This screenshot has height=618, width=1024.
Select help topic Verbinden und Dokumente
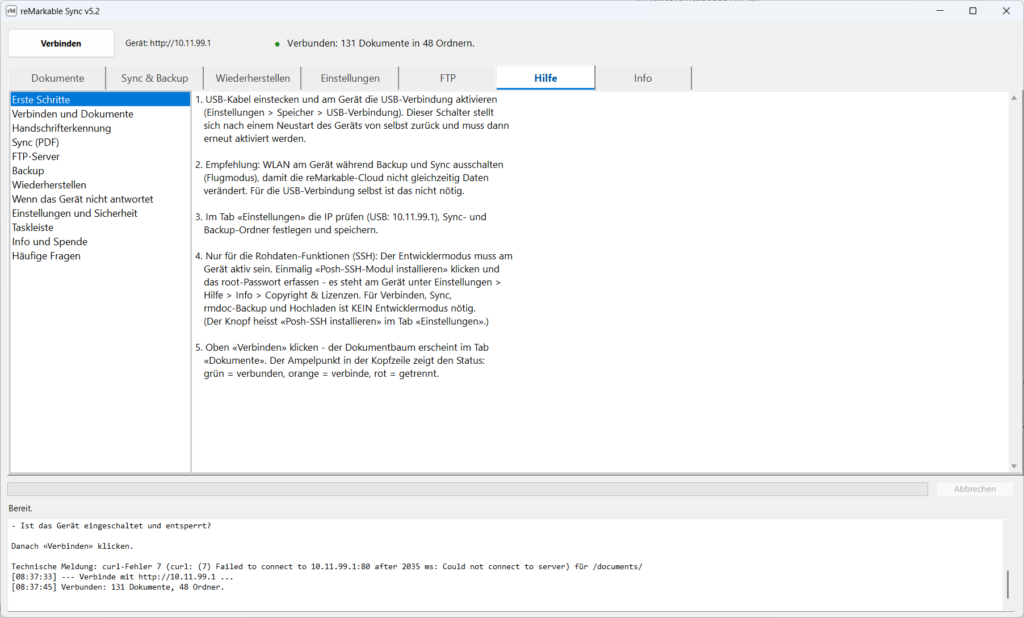click(100, 114)
